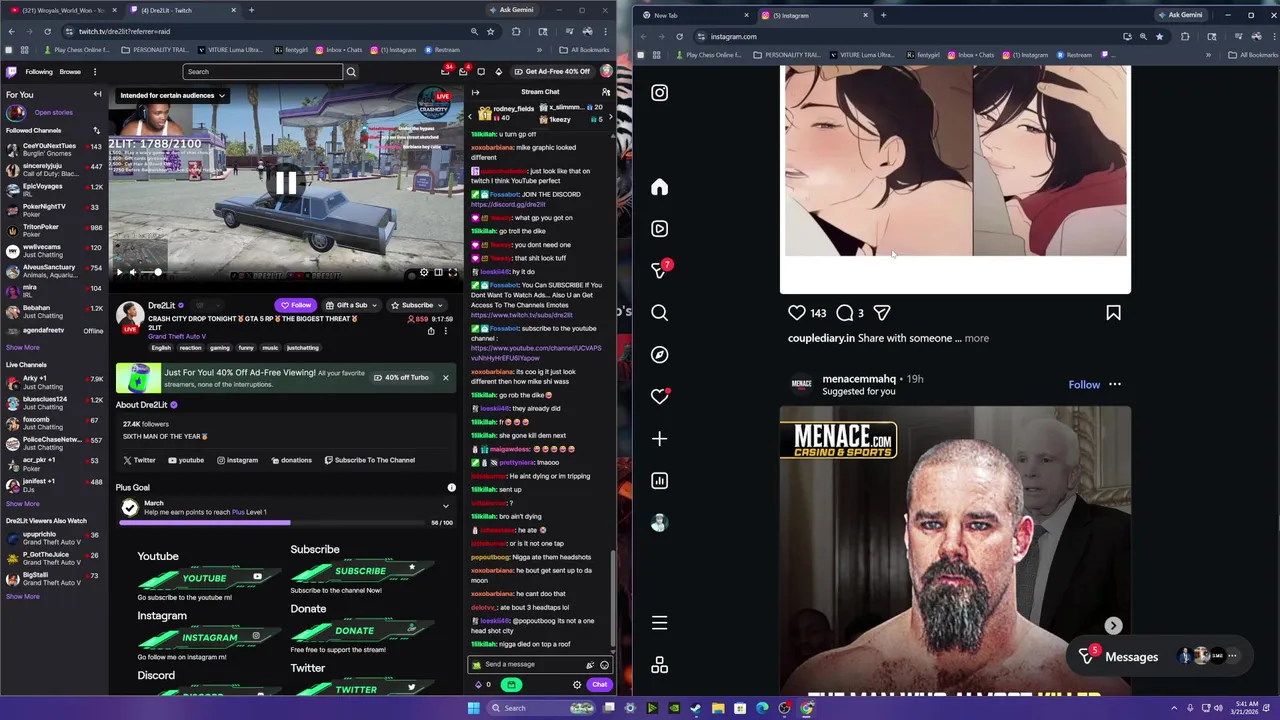Switch to the Twitch Following tab
The height and width of the screenshot is (720, 1280).
click(39, 72)
